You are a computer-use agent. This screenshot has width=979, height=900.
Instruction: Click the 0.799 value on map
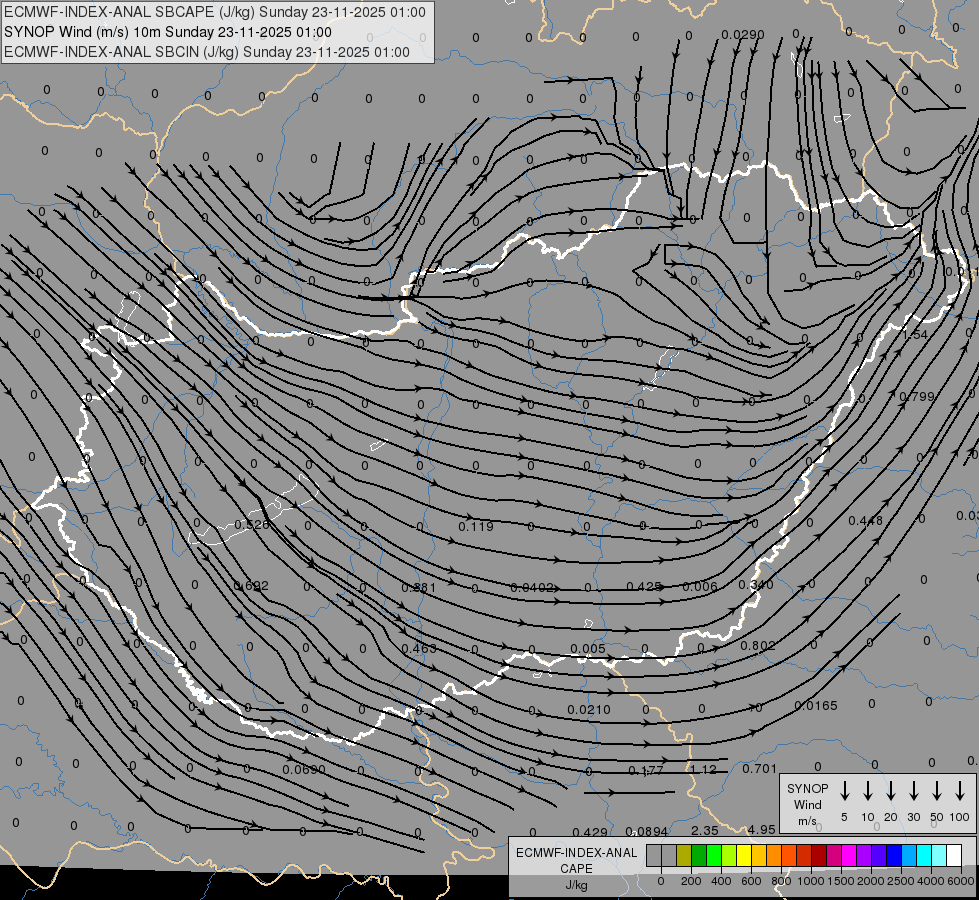coord(917,397)
